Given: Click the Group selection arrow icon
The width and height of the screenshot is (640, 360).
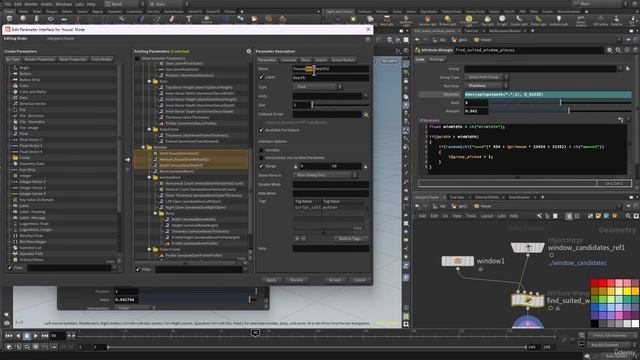Looking at the screenshot, I should pyautogui.click(x=628, y=69).
